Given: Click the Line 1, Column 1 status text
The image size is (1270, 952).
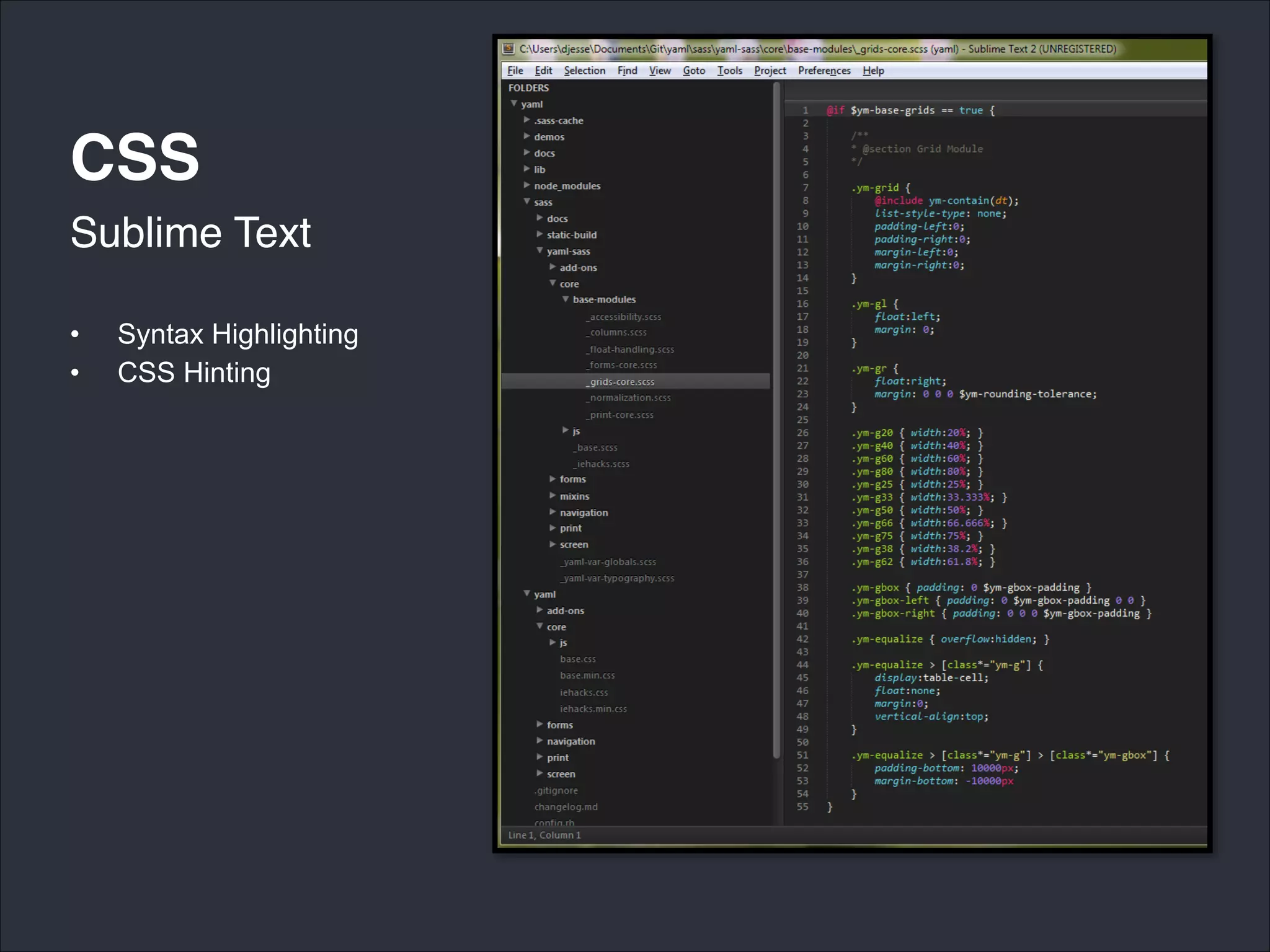Looking at the screenshot, I should 544,835.
